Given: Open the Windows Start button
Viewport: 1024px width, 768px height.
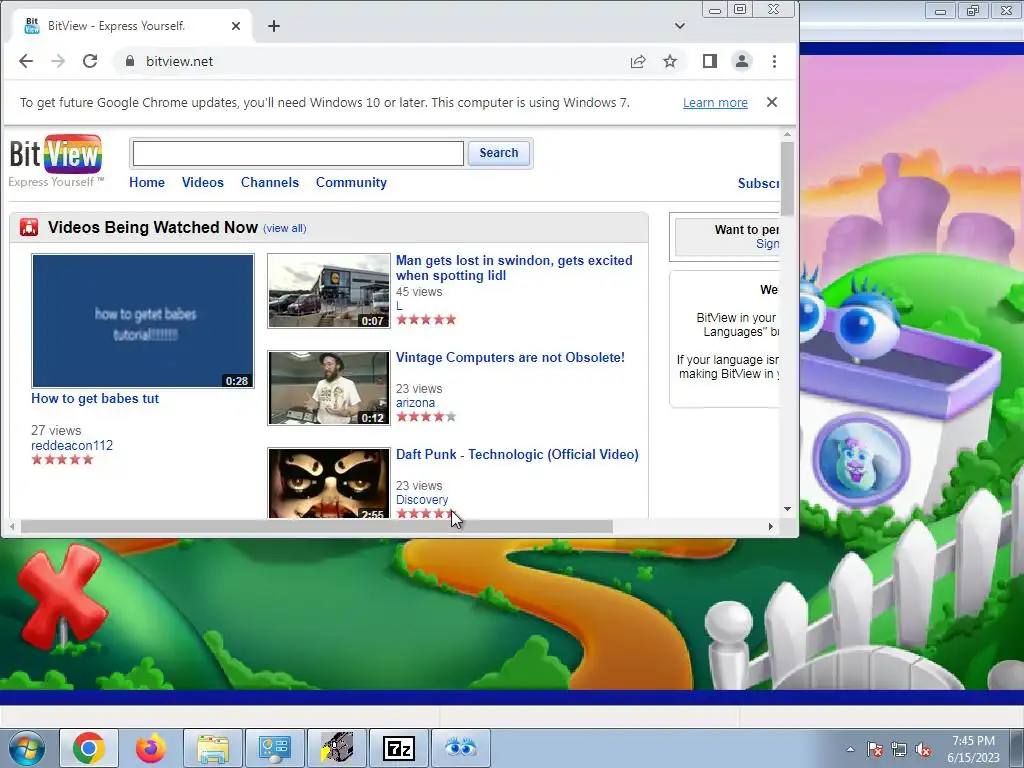Looking at the screenshot, I should click(26, 748).
